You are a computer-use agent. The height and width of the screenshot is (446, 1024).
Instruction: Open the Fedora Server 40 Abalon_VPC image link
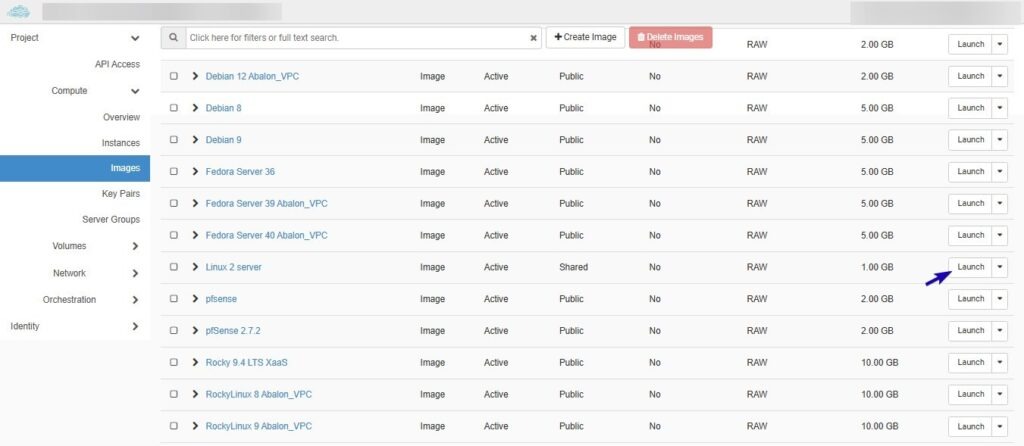(x=266, y=235)
